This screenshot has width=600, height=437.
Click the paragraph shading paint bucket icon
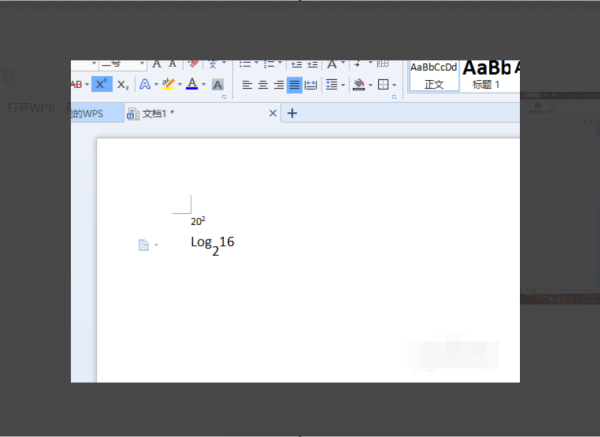tap(358, 85)
